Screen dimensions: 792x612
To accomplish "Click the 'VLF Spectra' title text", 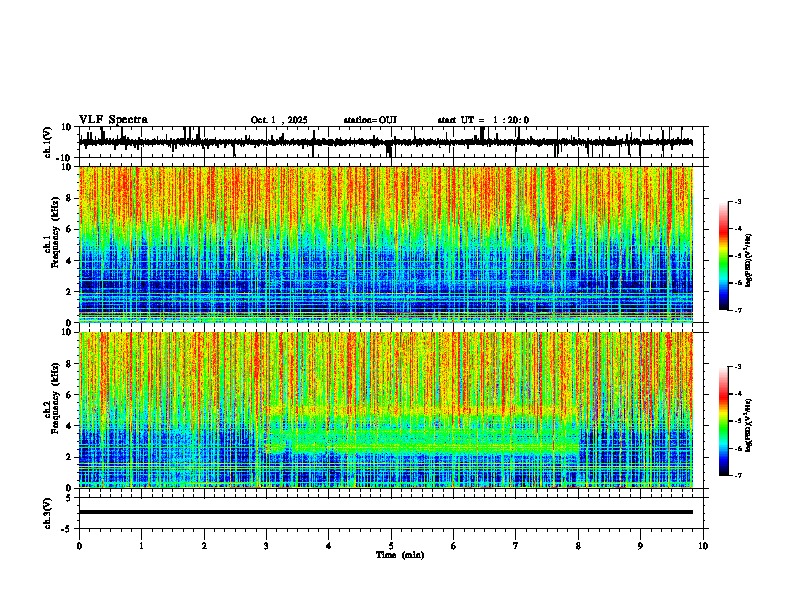I will pos(113,120).
